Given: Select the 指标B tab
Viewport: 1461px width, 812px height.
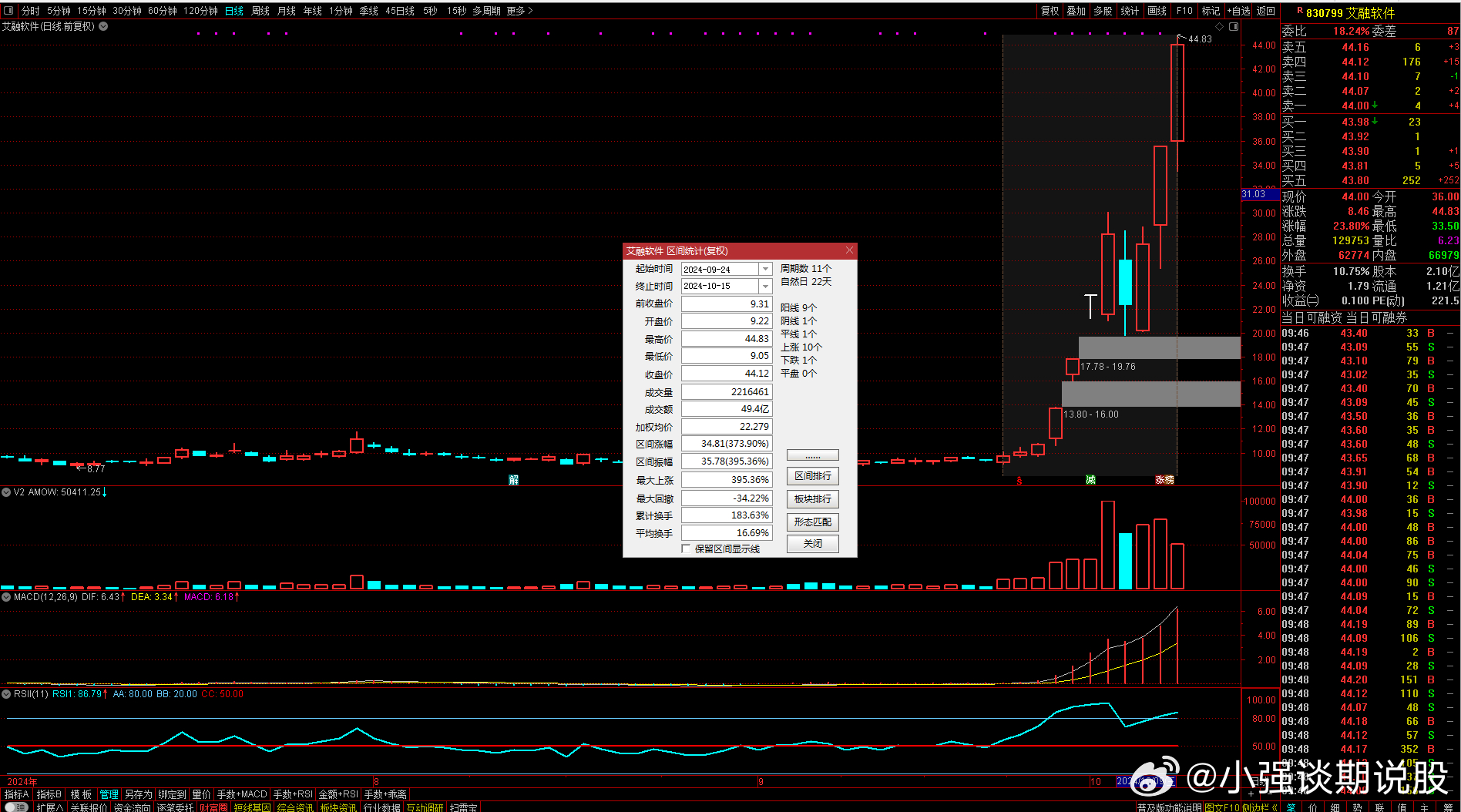Looking at the screenshot, I should click(49, 794).
